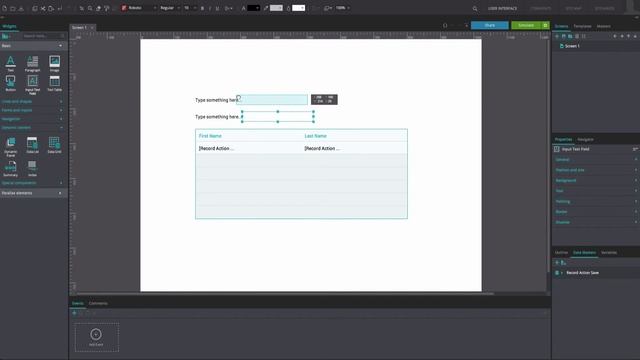Open the Roboto font family dropdown
This screenshot has height=360, width=640.
point(139,8)
